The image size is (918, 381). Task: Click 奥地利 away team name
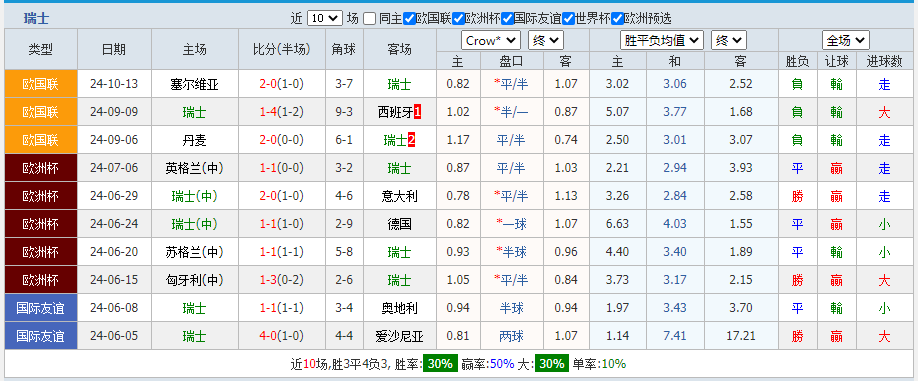click(x=399, y=308)
